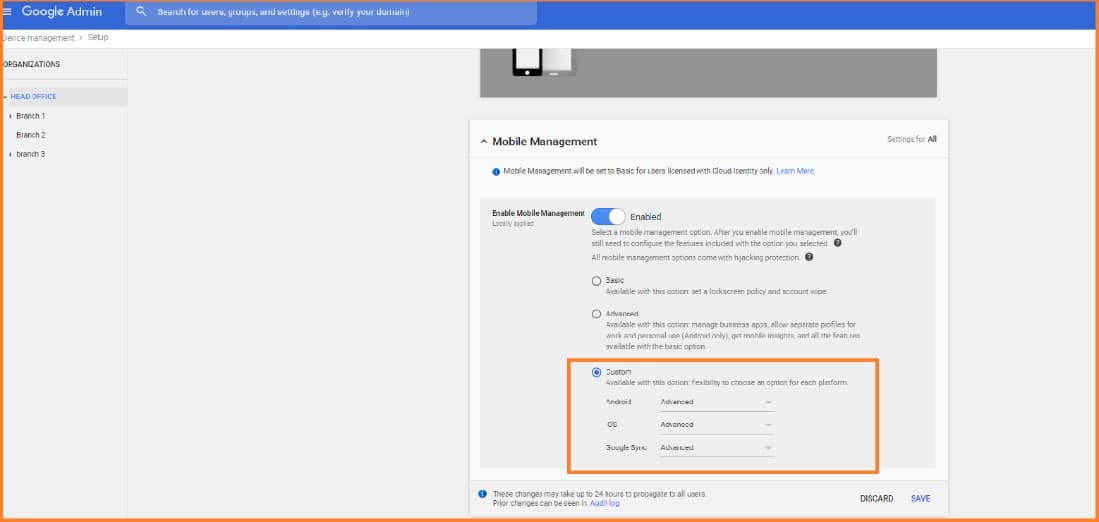The height and width of the screenshot is (522, 1099).
Task: Select the Basic radio option
Action: pos(597,281)
